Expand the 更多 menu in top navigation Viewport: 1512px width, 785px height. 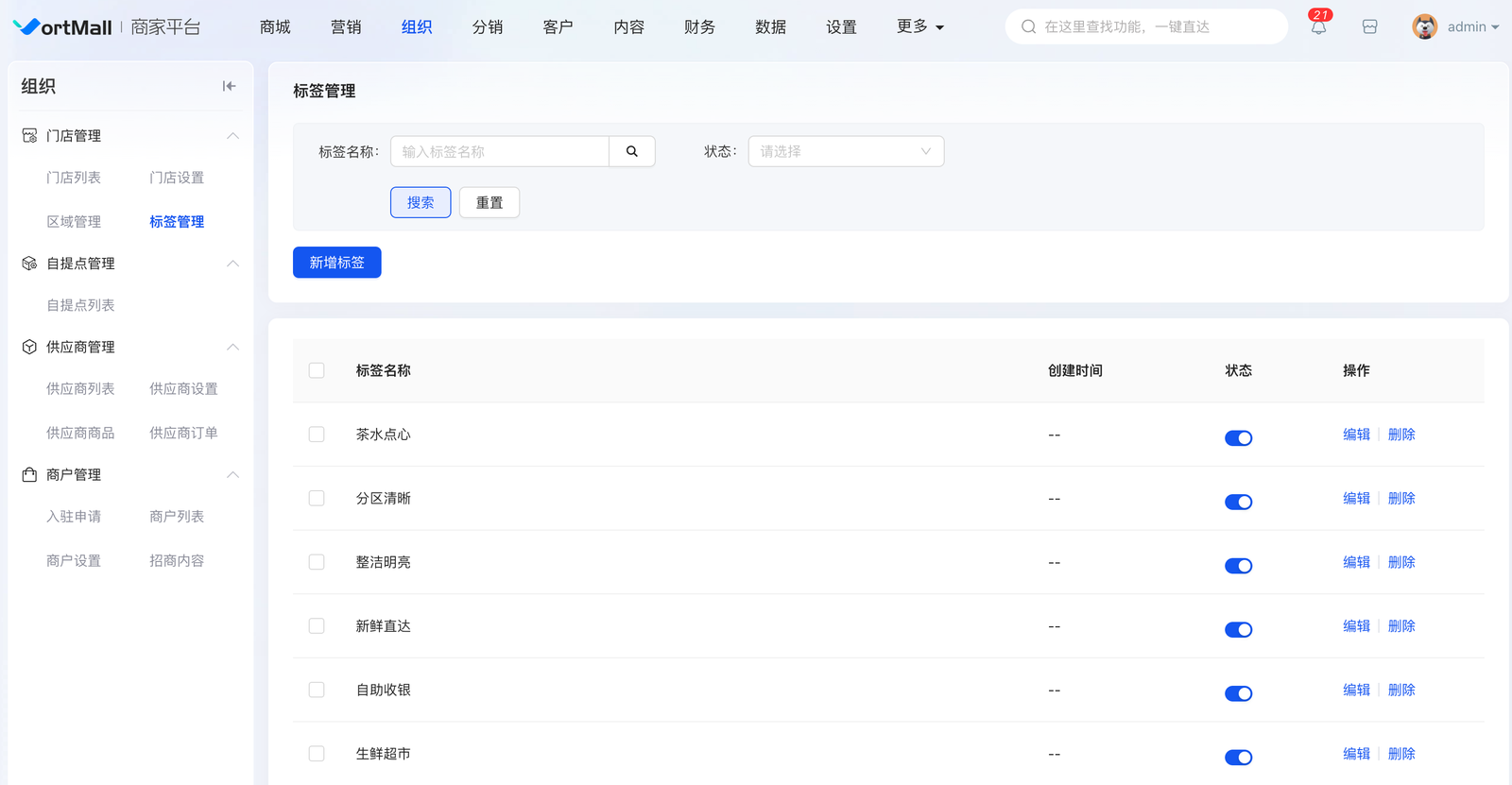coord(919,27)
